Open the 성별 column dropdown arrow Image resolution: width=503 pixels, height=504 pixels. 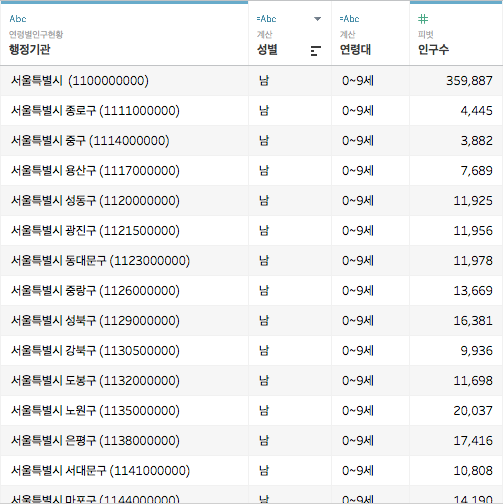318,19
